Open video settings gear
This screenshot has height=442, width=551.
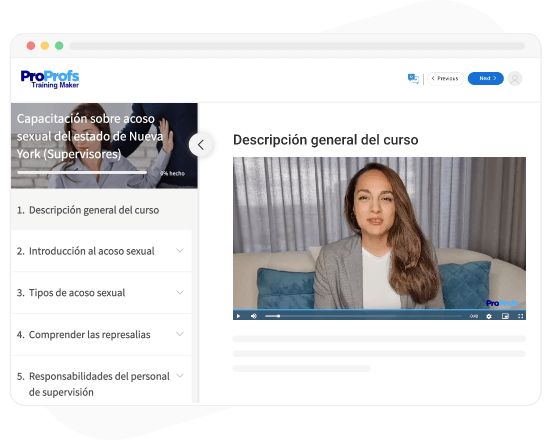pos(489,316)
